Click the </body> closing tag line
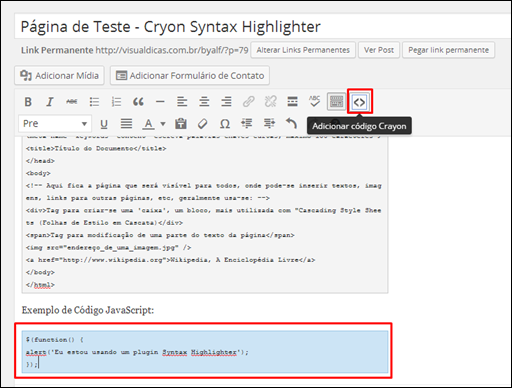 40,272
